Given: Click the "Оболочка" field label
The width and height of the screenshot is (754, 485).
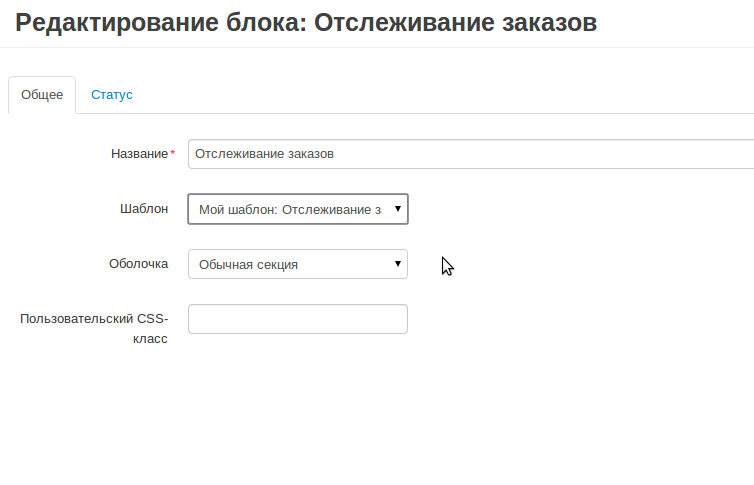Looking at the screenshot, I should (138, 264).
